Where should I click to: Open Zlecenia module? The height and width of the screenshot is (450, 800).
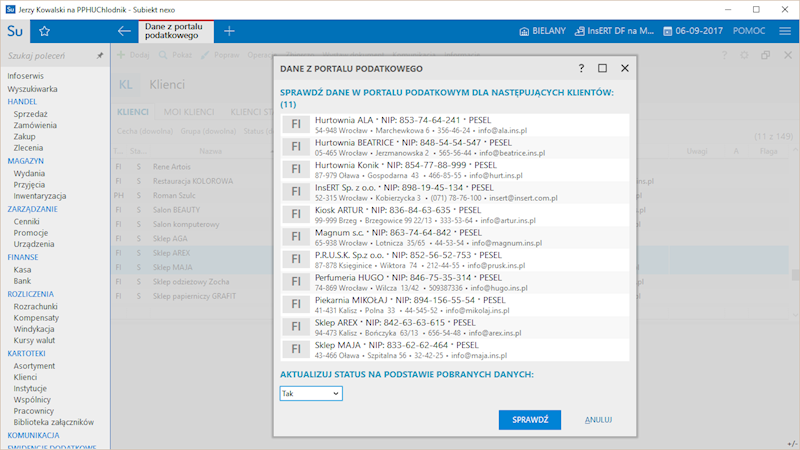coord(29,147)
